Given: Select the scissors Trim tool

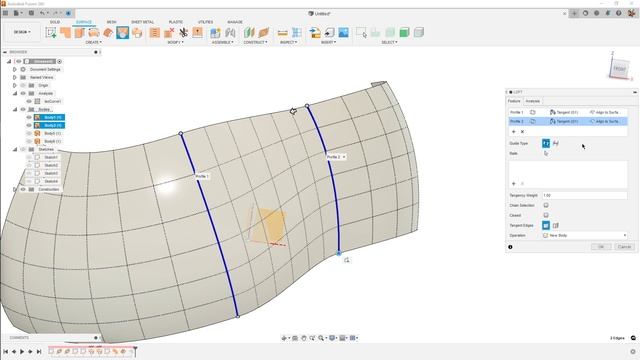Looking at the screenshot, I should click(183, 33).
